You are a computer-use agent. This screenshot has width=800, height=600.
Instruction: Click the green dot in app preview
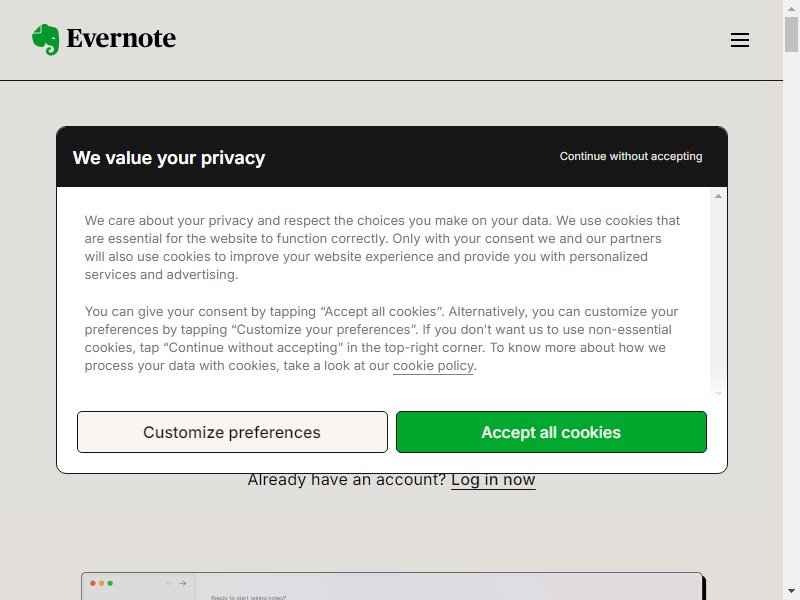tap(110, 583)
